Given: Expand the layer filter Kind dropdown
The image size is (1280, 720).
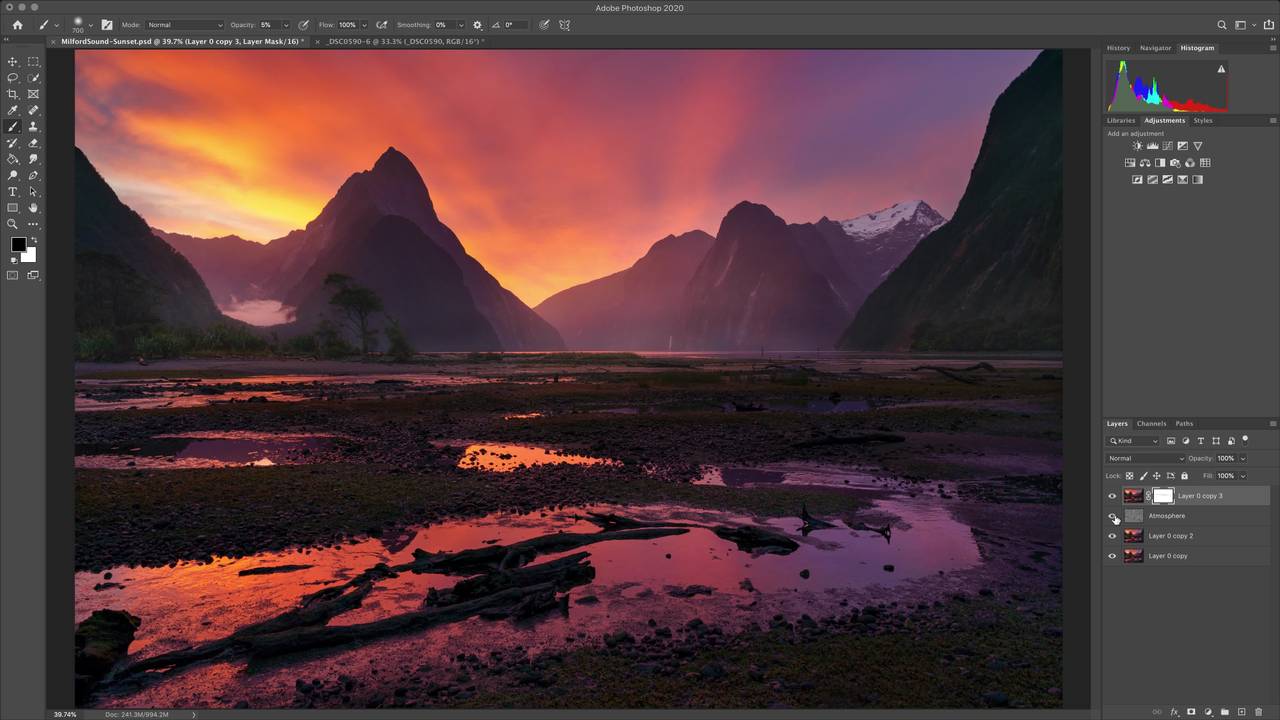Looking at the screenshot, I should tap(1133, 441).
